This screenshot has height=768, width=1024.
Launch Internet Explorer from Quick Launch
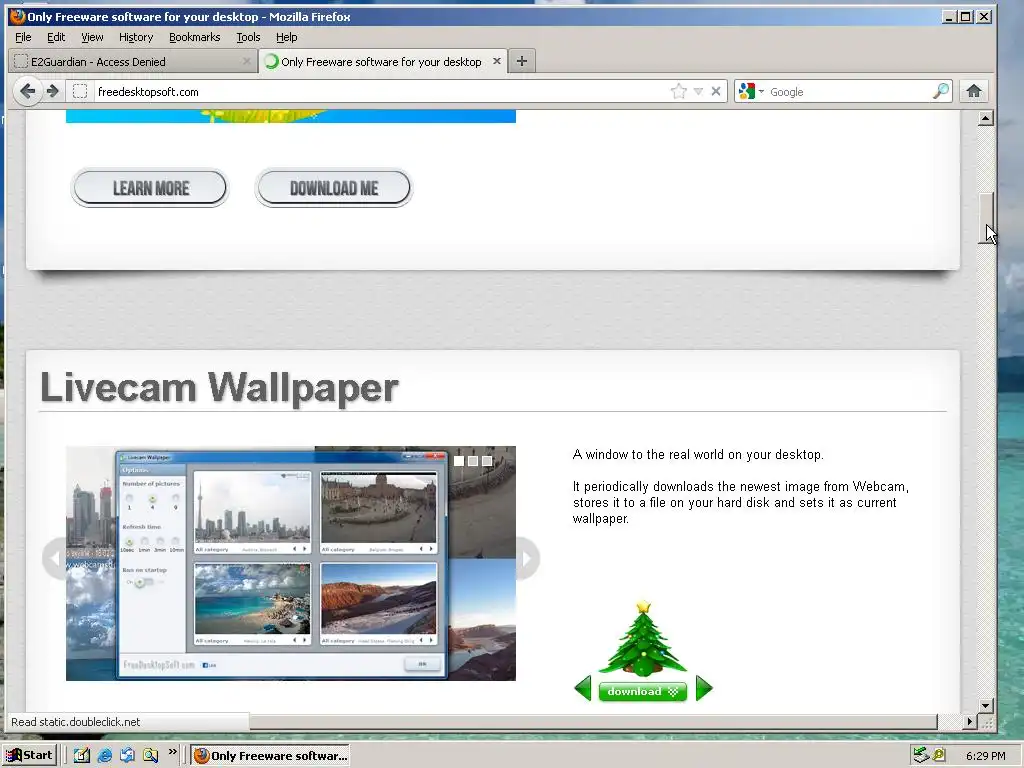(104, 756)
